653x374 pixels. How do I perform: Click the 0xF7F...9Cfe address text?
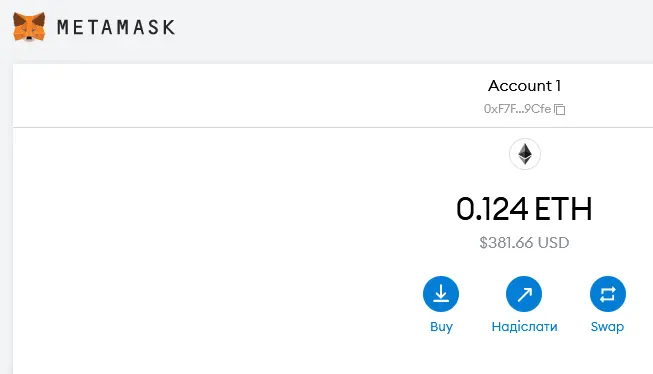(517, 109)
